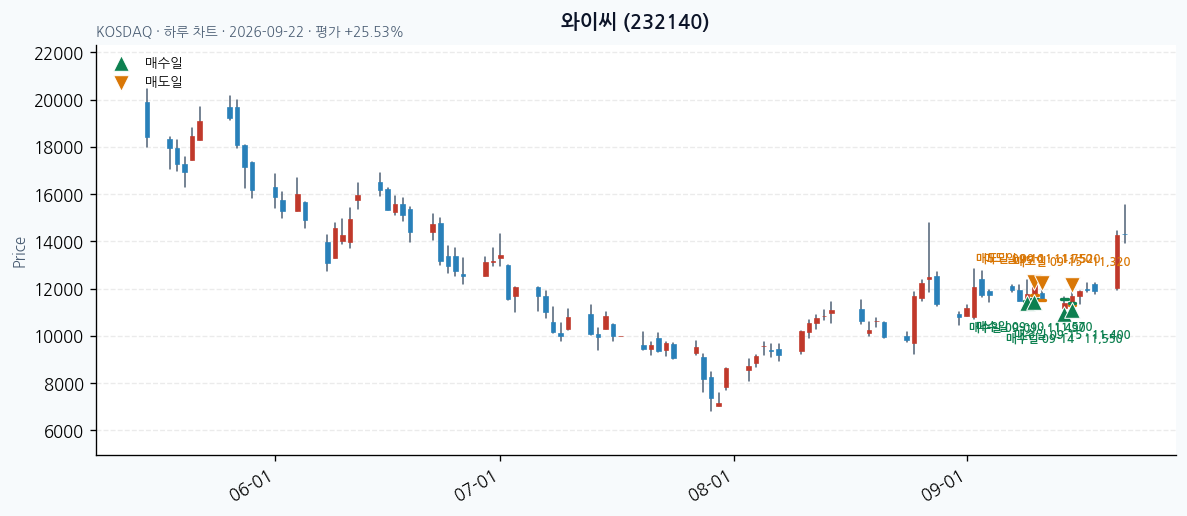Click the 6000 y-axis tick label
1187x516 pixels.
(63, 431)
